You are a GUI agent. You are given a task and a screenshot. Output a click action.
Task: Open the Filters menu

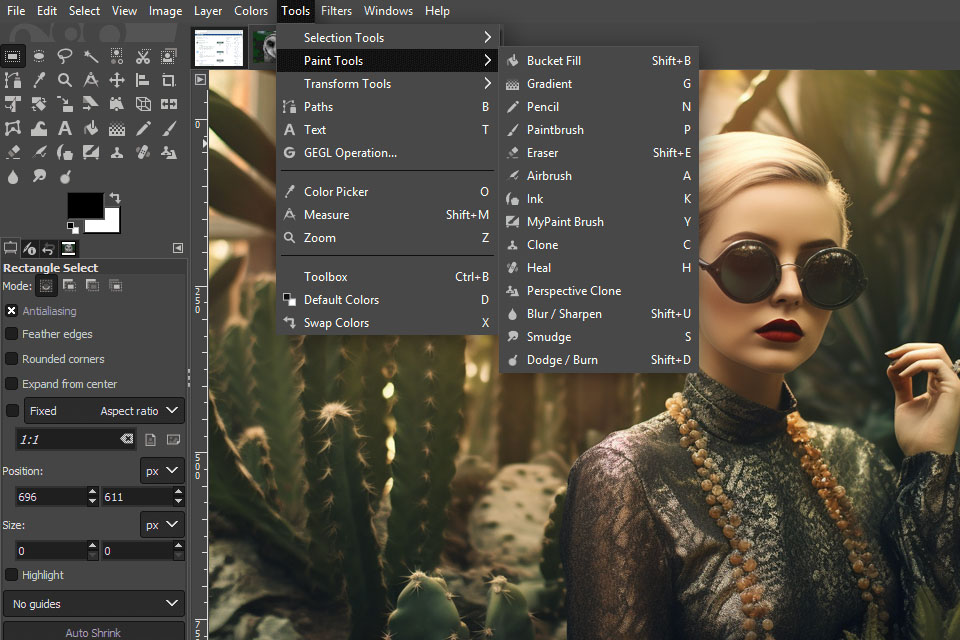tap(336, 11)
